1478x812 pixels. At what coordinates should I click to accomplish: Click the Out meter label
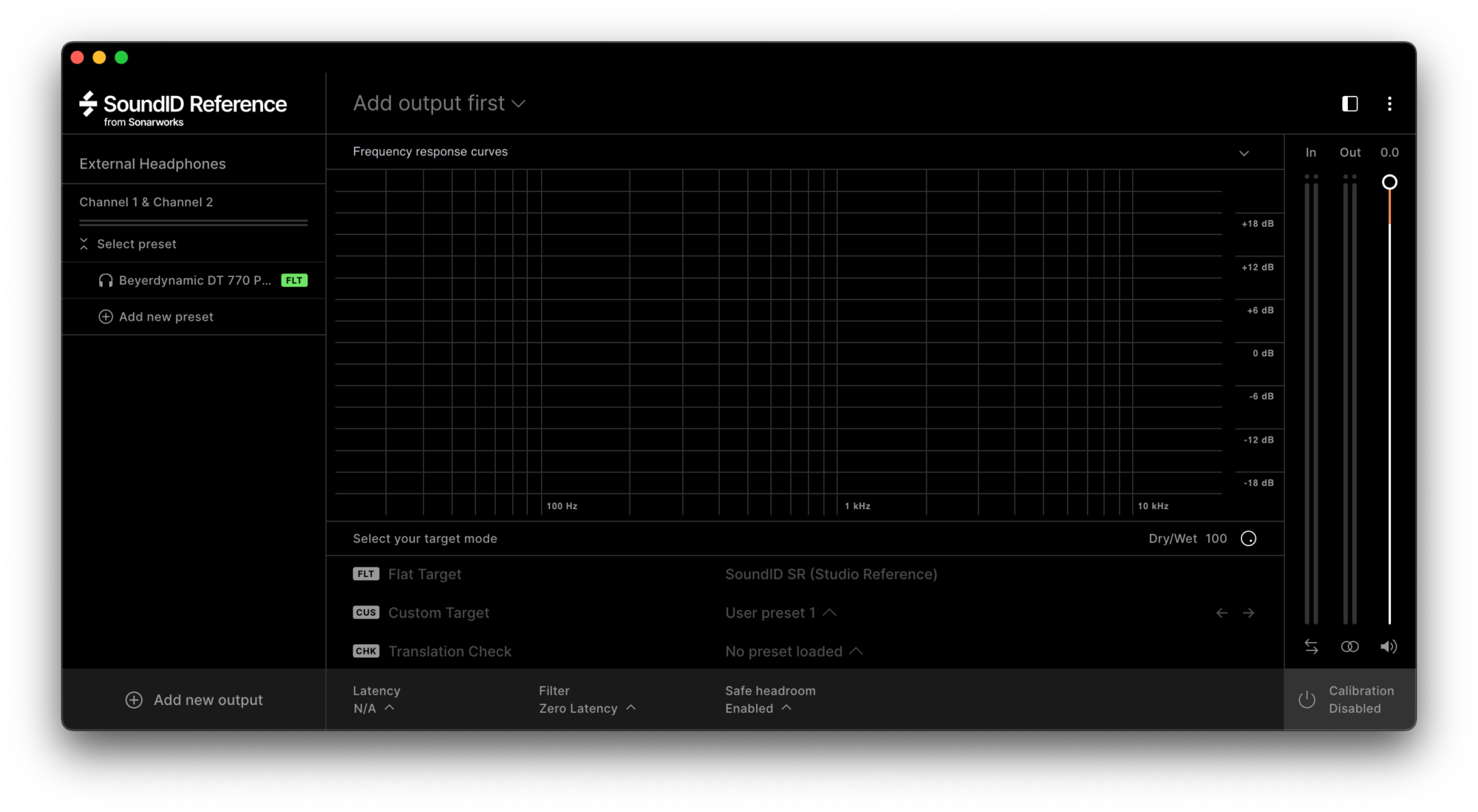click(1349, 152)
